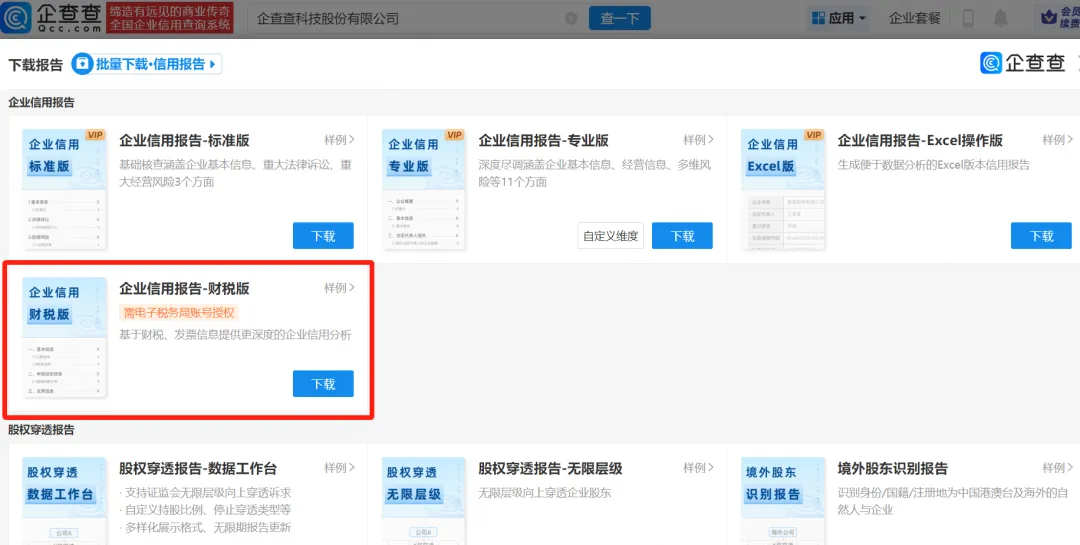Screen dimensions: 1080x545
Task: Clear the search box with the X icon
Action: pos(571,18)
